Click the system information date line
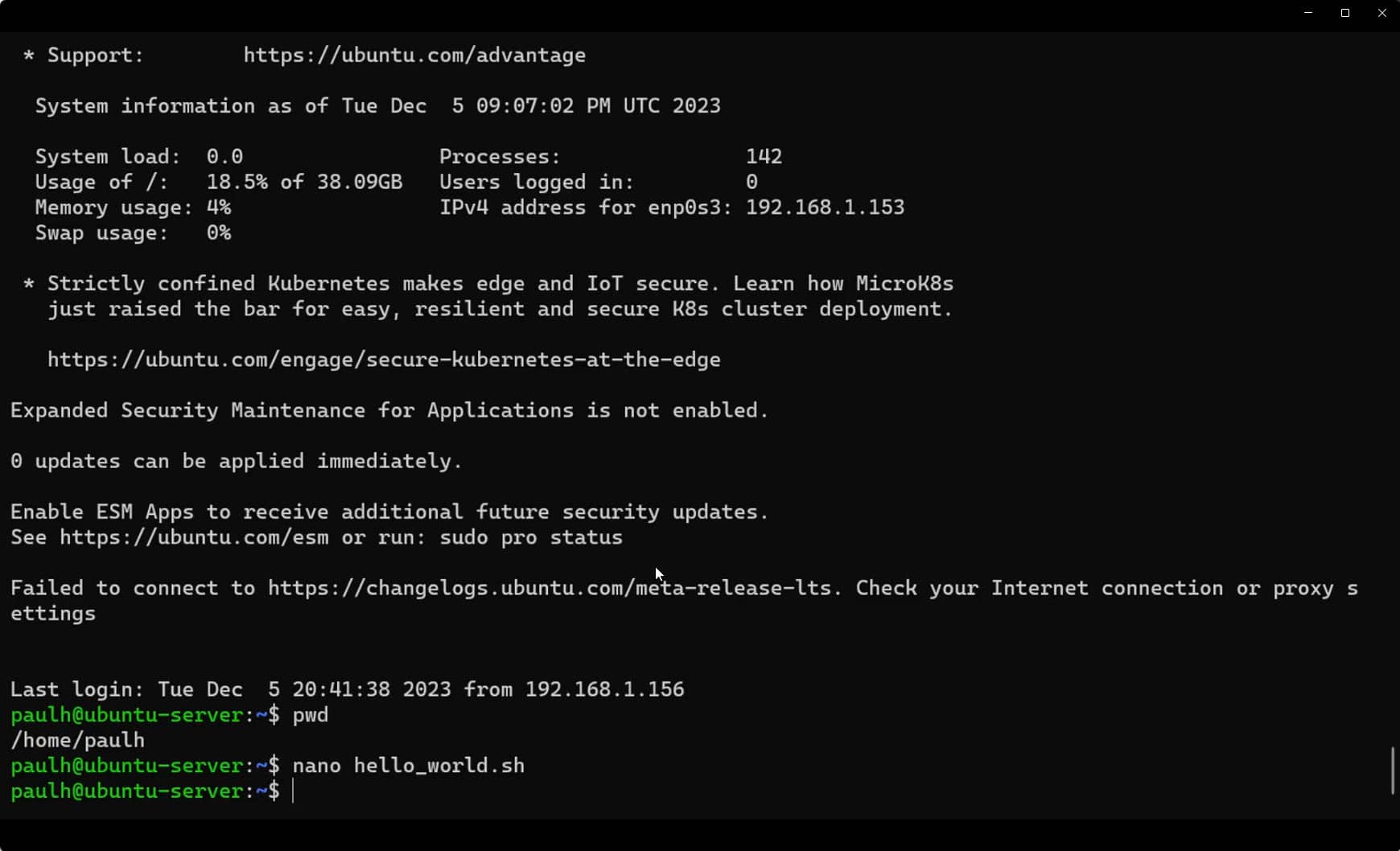1400x851 pixels. (377, 106)
